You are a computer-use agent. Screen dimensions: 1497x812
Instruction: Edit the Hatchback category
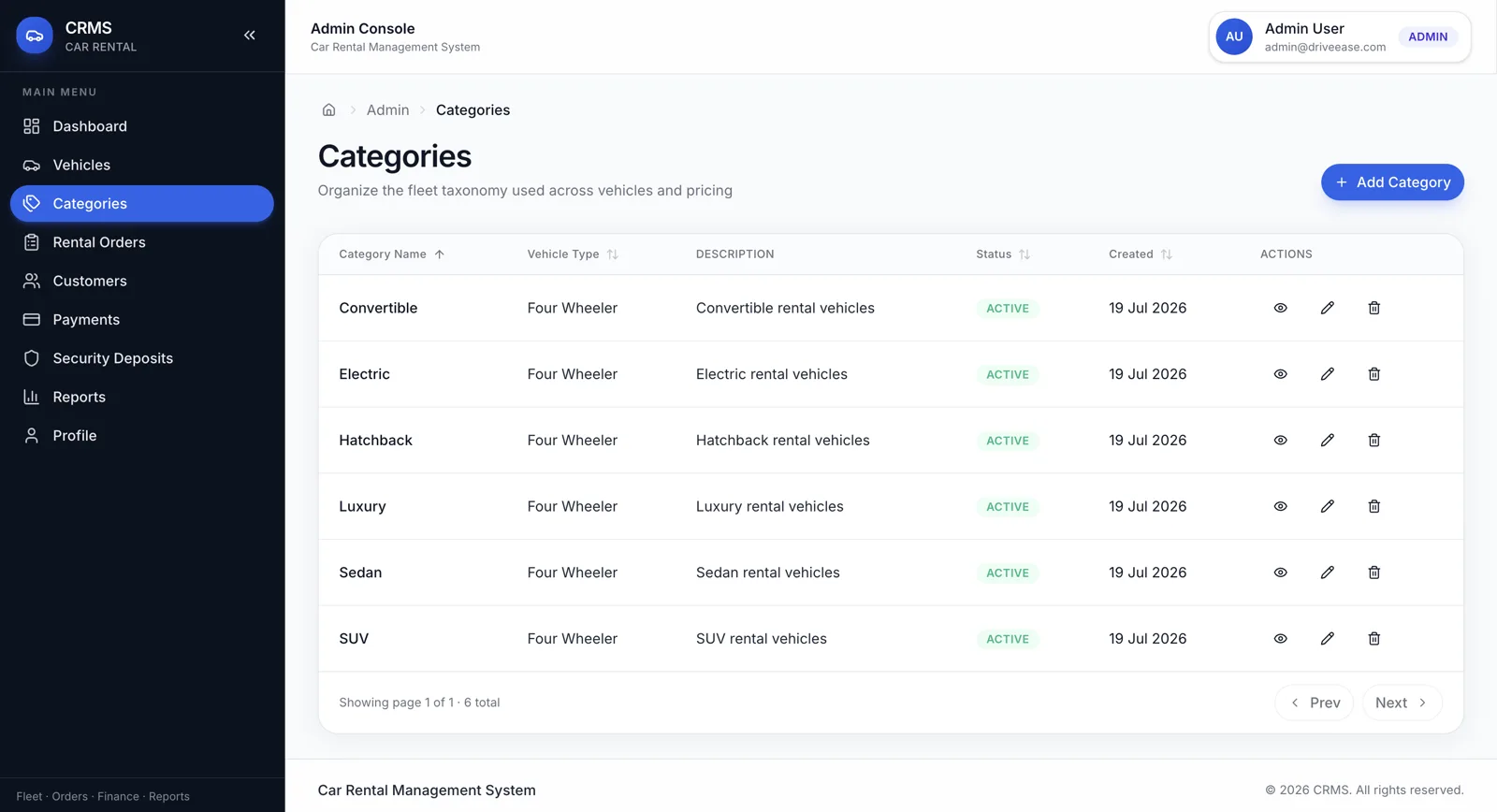1327,441
